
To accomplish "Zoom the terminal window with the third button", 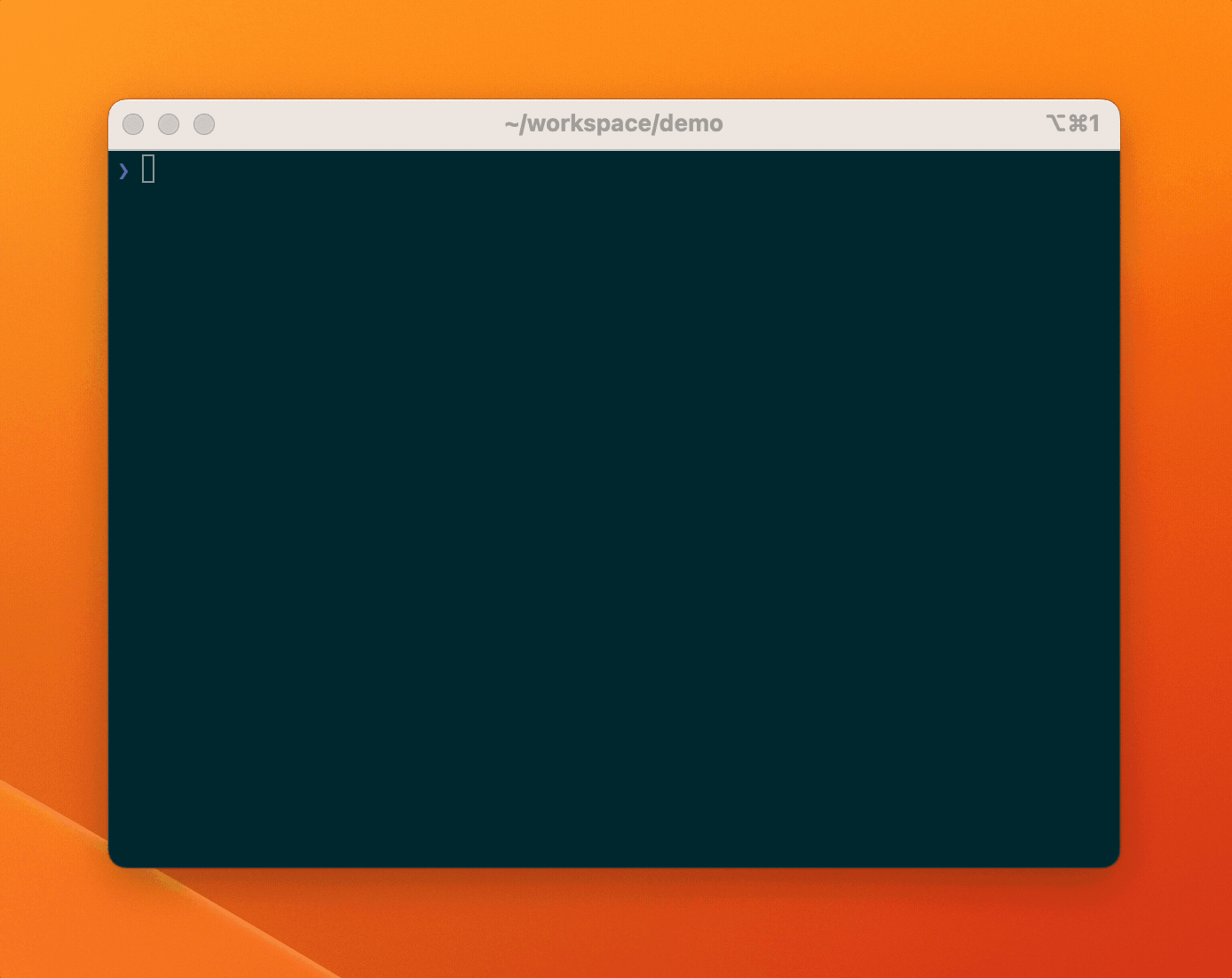I will (x=204, y=124).
